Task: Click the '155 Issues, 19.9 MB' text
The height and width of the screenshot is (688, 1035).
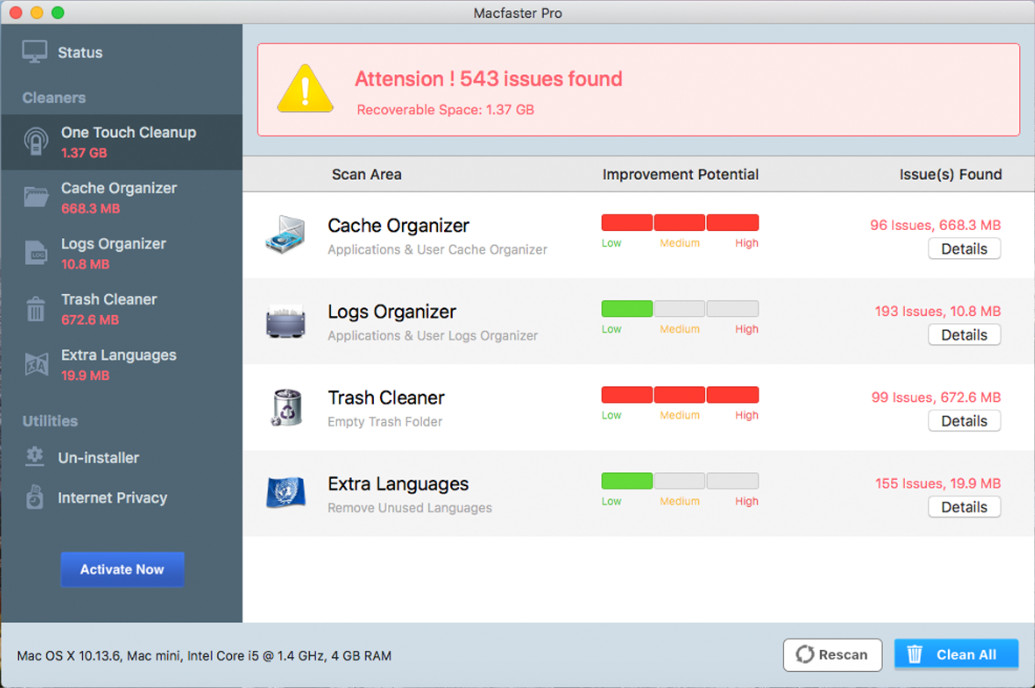Action: (938, 483)
